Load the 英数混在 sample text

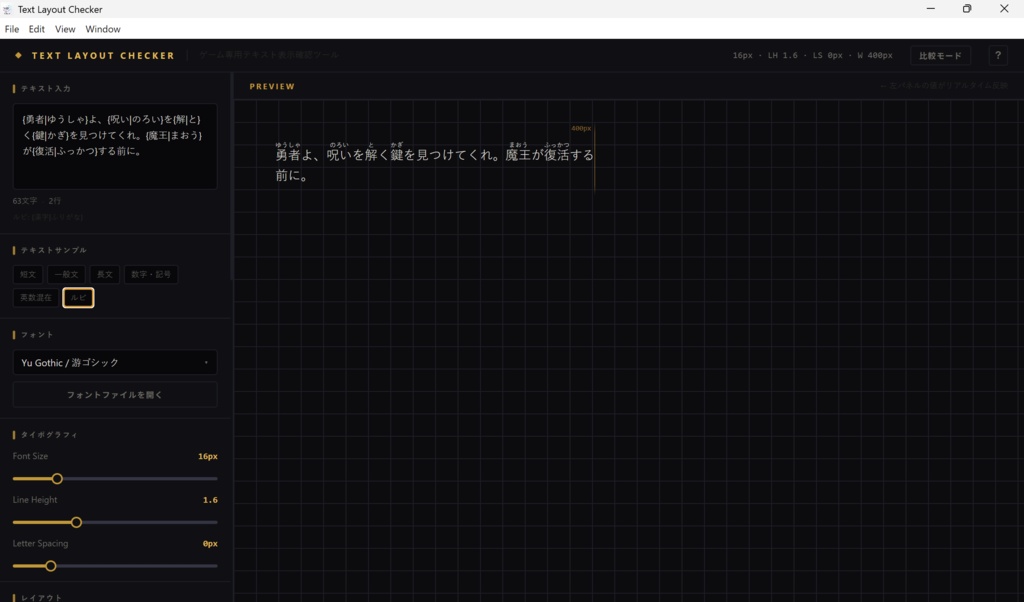pyautogui.click(x=35, y=298)
